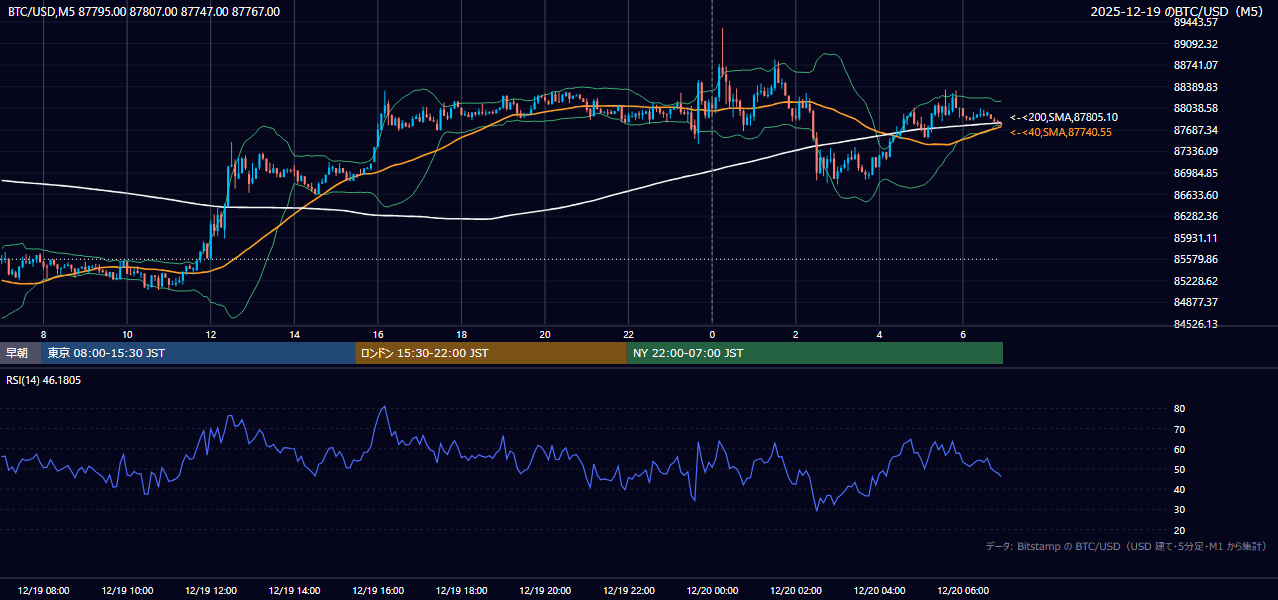Click the Bitstamp data source note

coord(1126,546)
